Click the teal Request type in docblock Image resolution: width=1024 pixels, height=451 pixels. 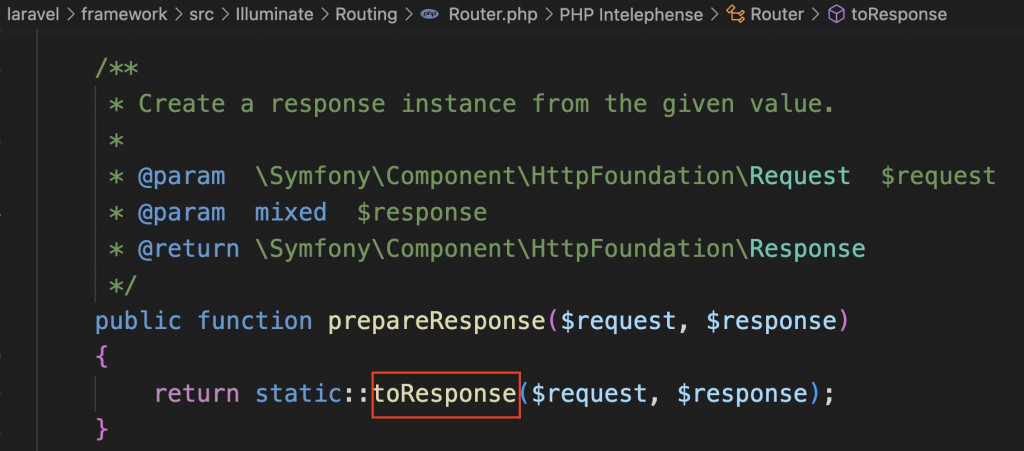(x=800, y=176)
